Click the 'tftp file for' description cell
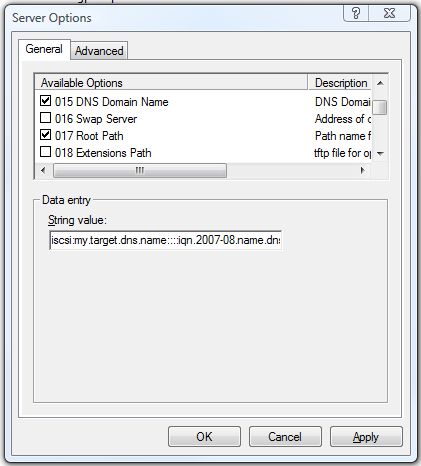The width and height of the screenshot is (421, 466). [x=343, y=153]
